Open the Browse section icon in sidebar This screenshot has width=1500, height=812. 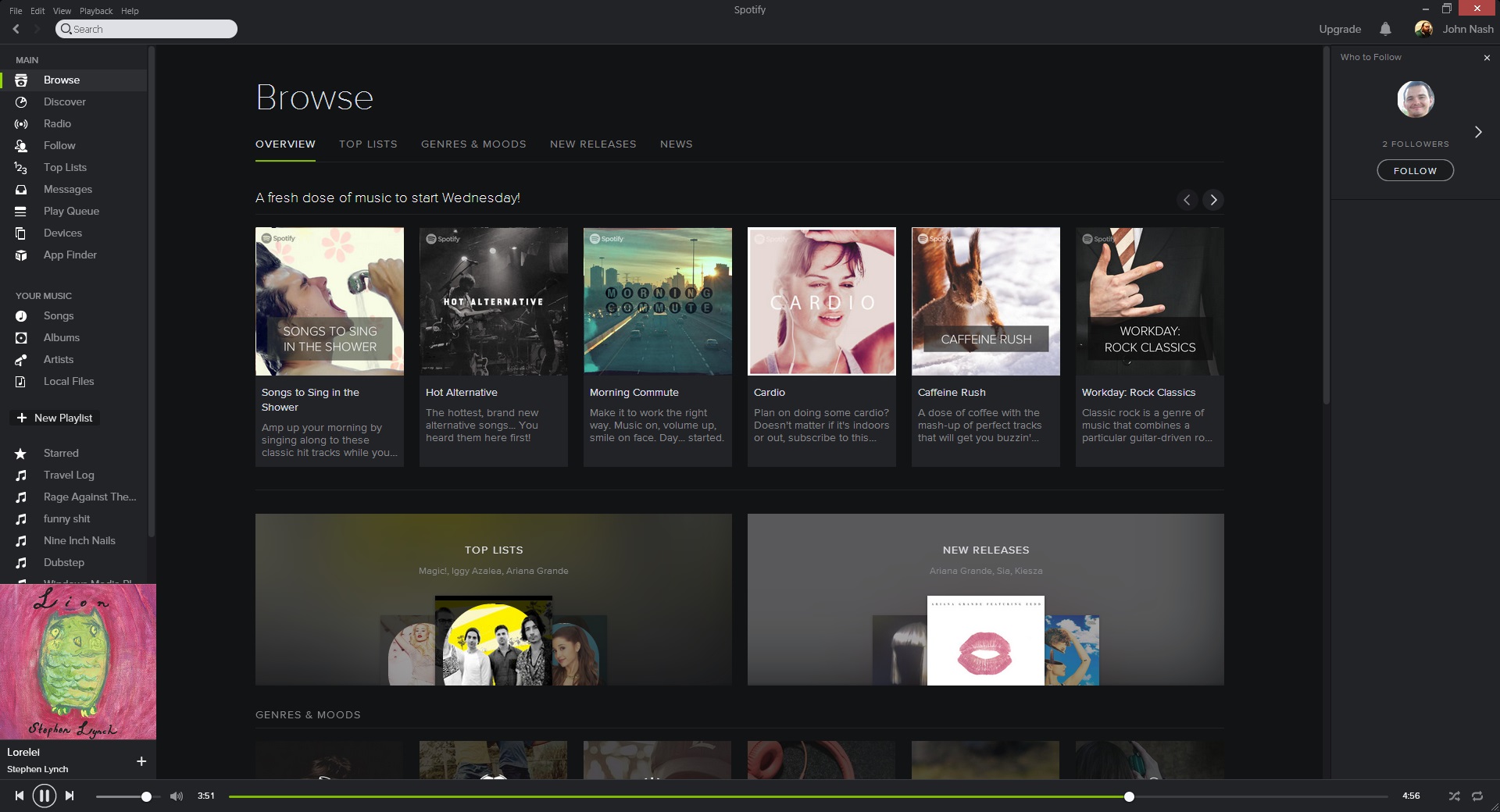pos(21,80)
